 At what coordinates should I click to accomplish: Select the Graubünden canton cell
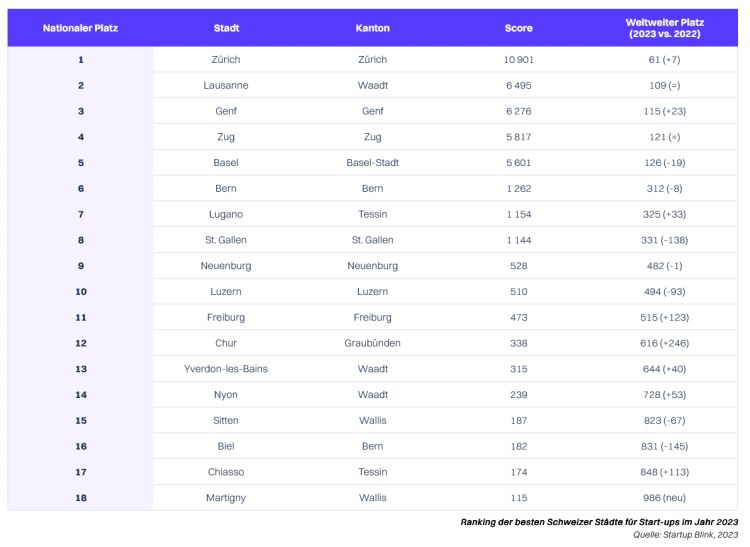pyautogui.click(x=373, y=343)
